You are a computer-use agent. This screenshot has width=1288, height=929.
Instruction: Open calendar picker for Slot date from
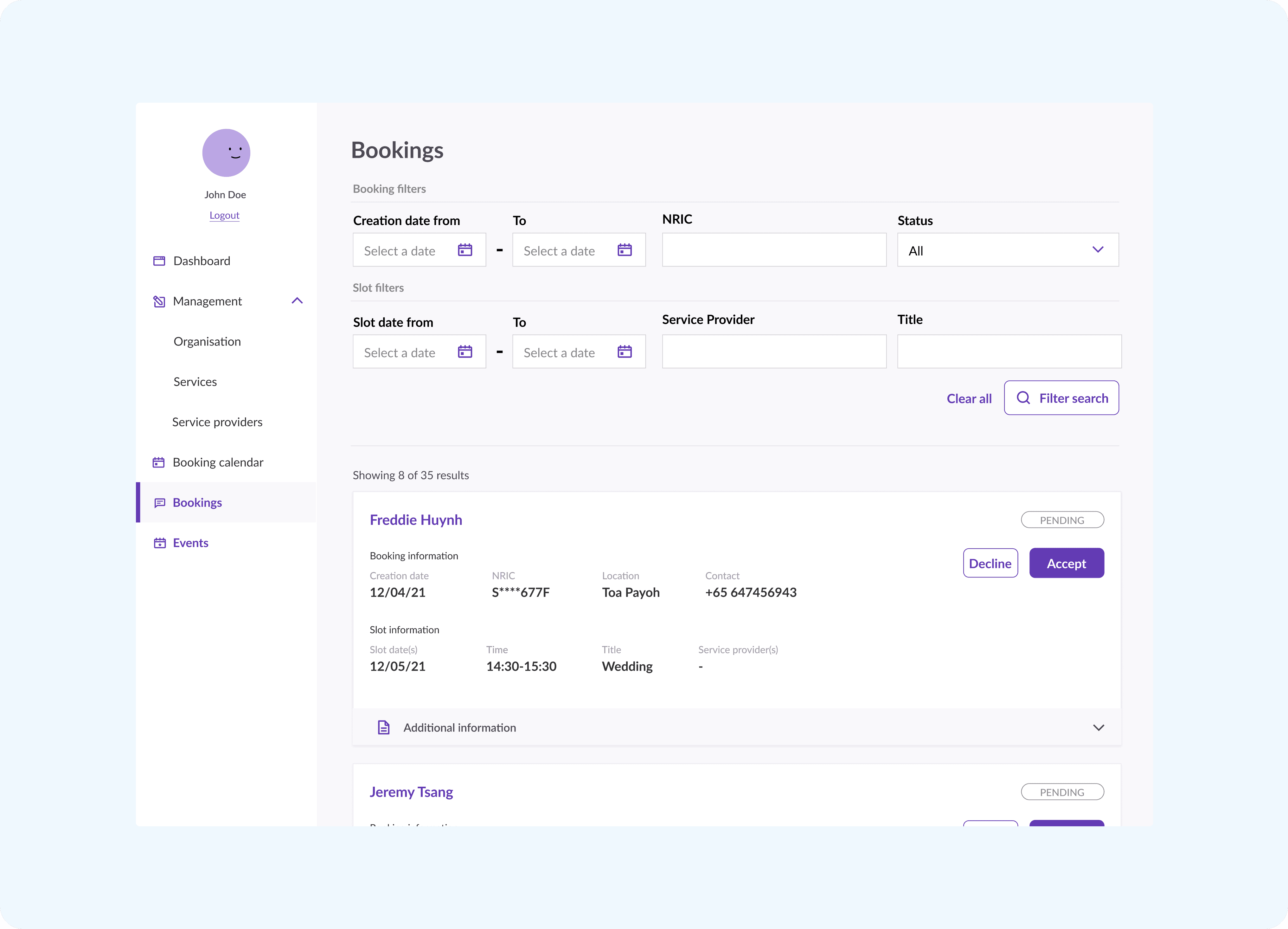465,352
